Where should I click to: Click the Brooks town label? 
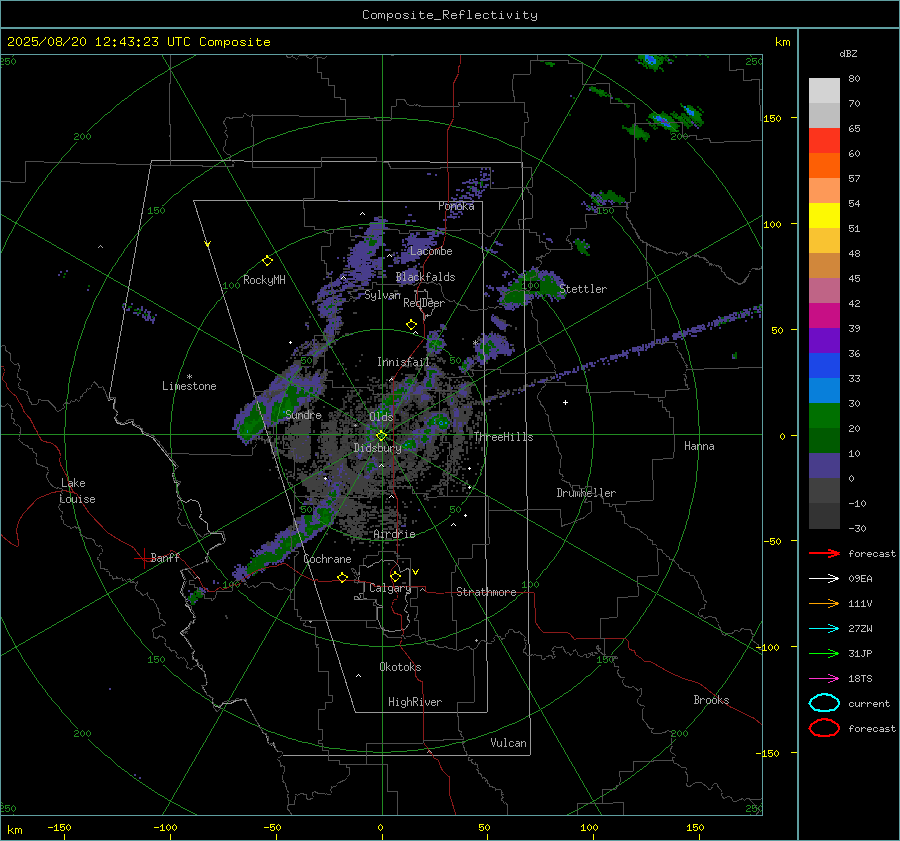(x=711, y=700)
